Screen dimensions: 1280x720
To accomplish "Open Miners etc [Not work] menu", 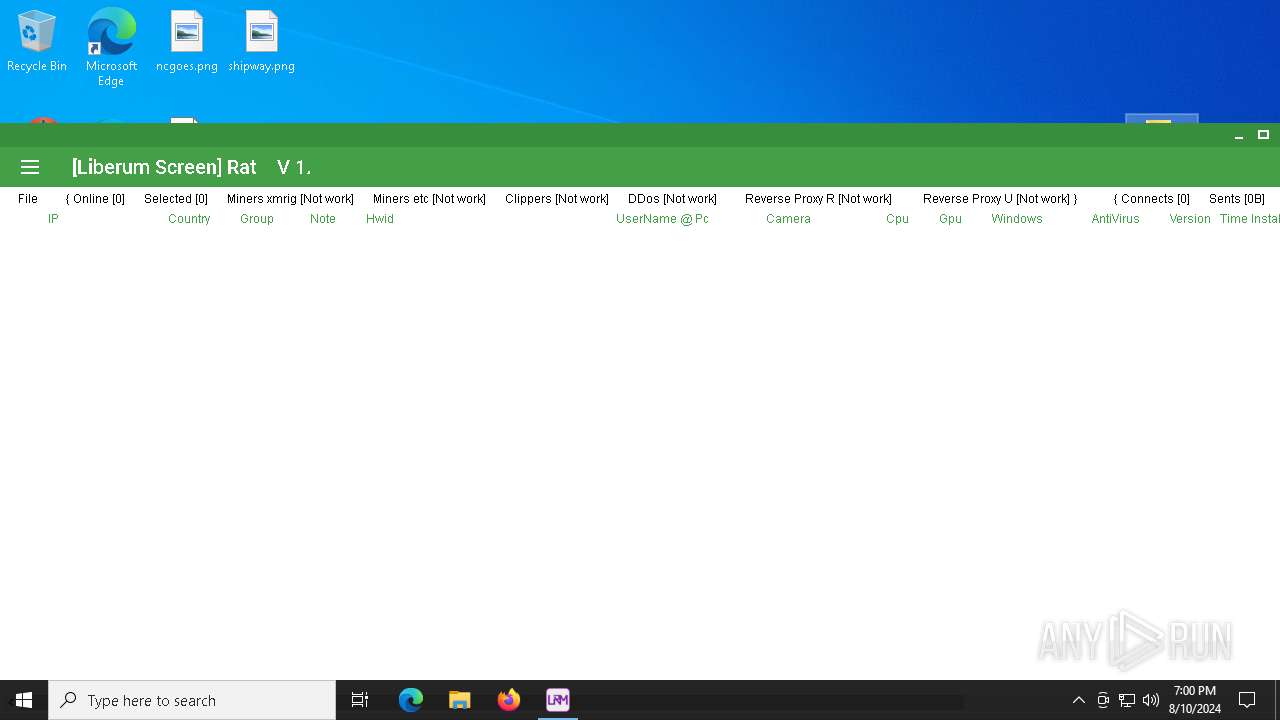I will [429, 199].
